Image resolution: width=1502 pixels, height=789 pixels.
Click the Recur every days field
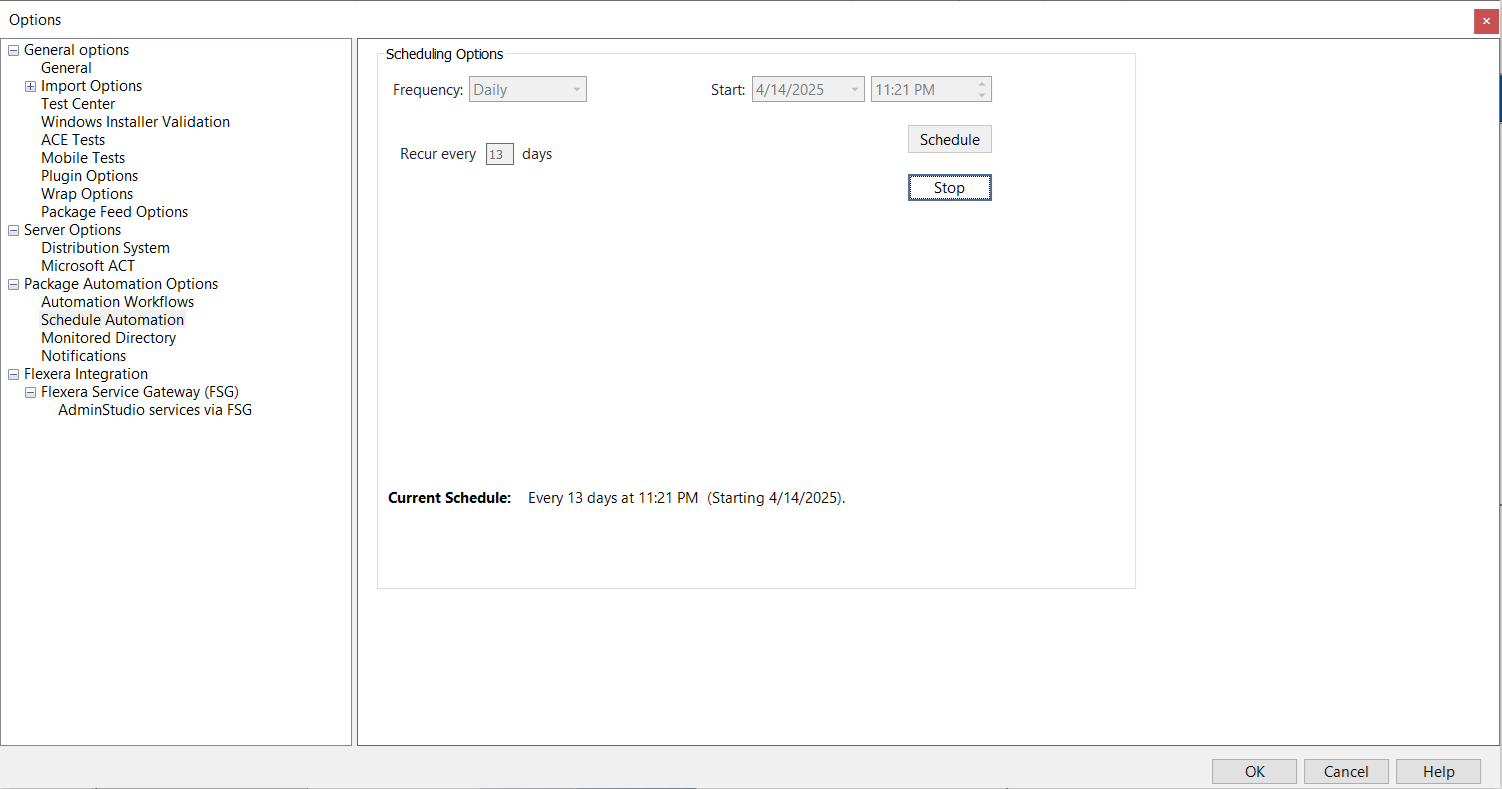(499, 154)
